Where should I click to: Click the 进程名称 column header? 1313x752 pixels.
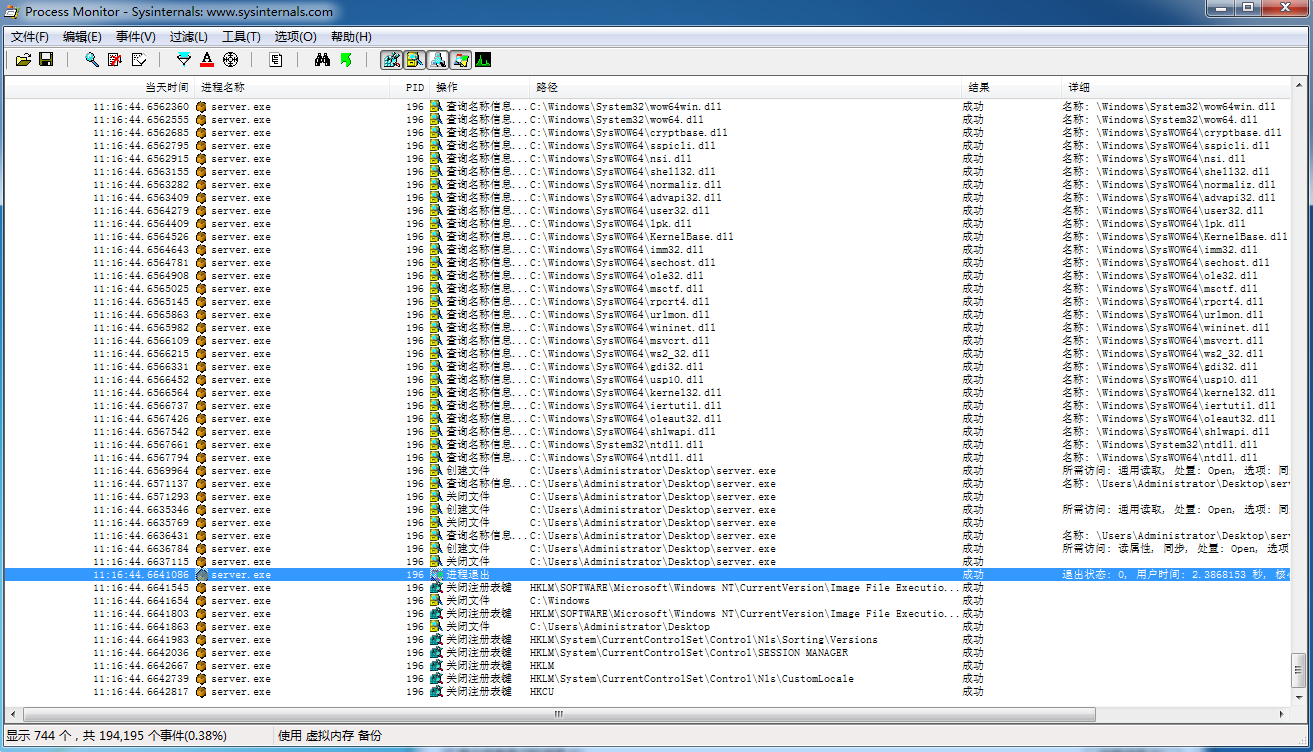point(222,88)
